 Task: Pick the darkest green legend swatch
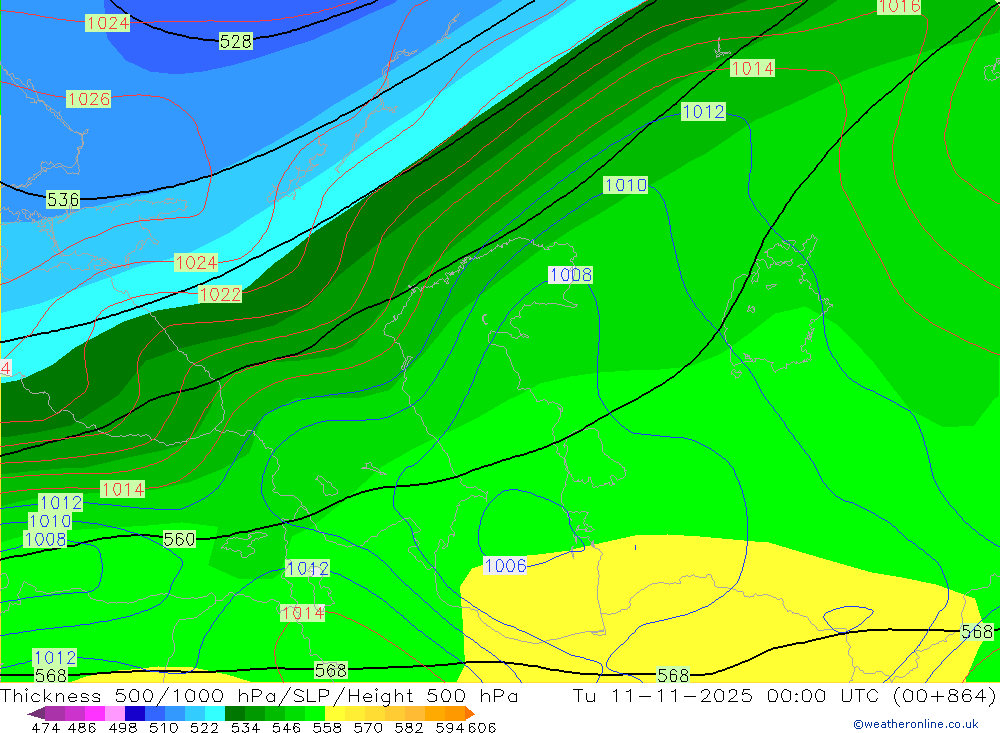coord(235,713)
